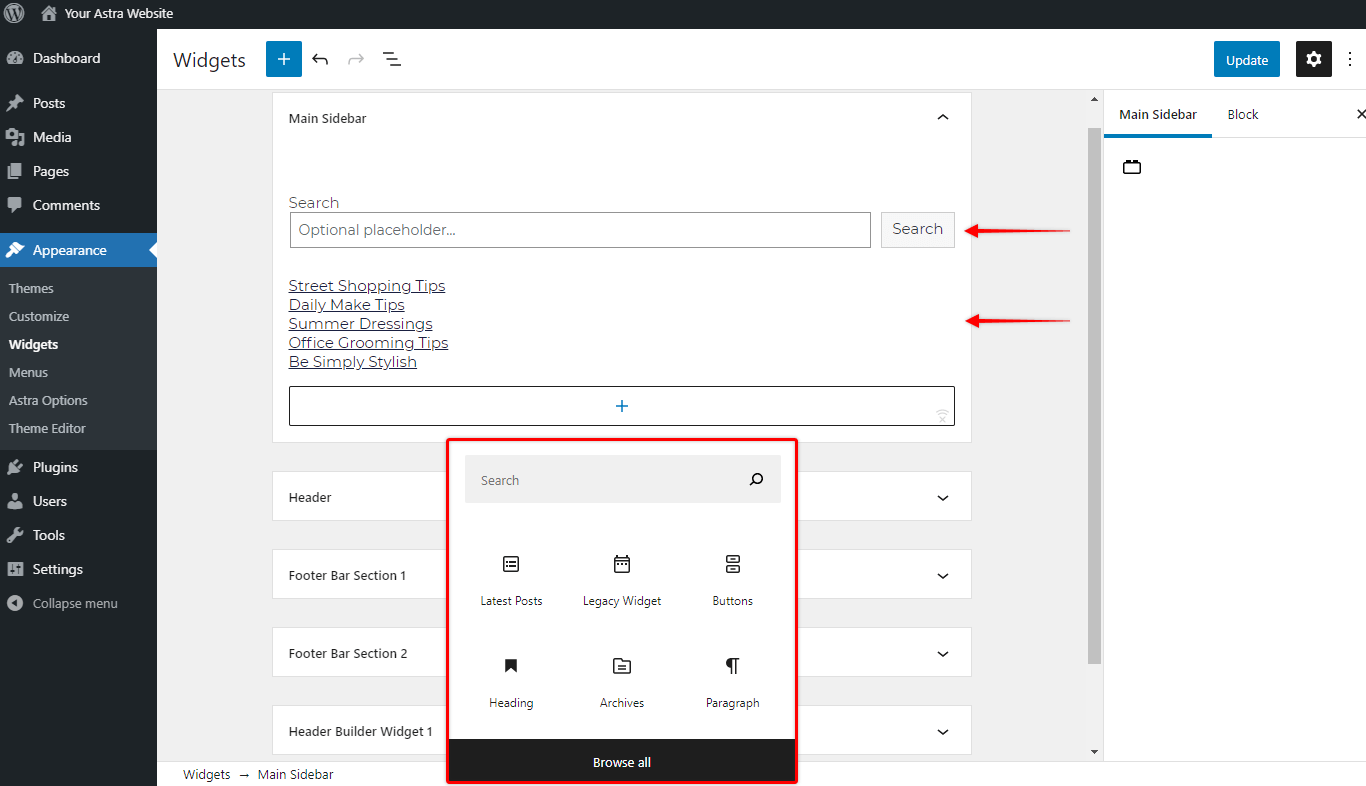
Task: Switch to the Block tab
Action: coord(1242,114)
